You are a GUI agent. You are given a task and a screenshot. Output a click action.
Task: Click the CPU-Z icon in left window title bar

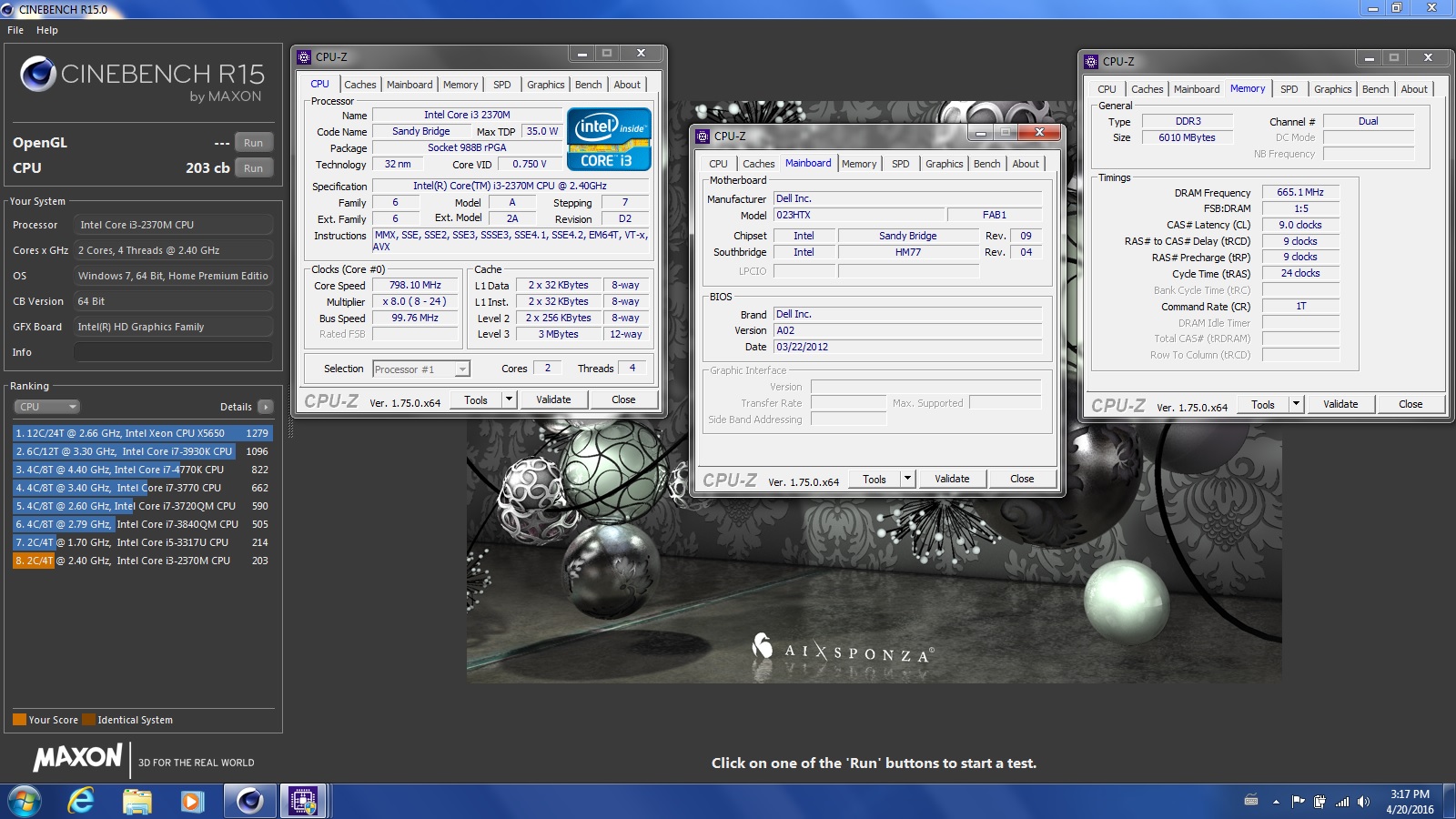pyautogui.click(x=304, y=56)
